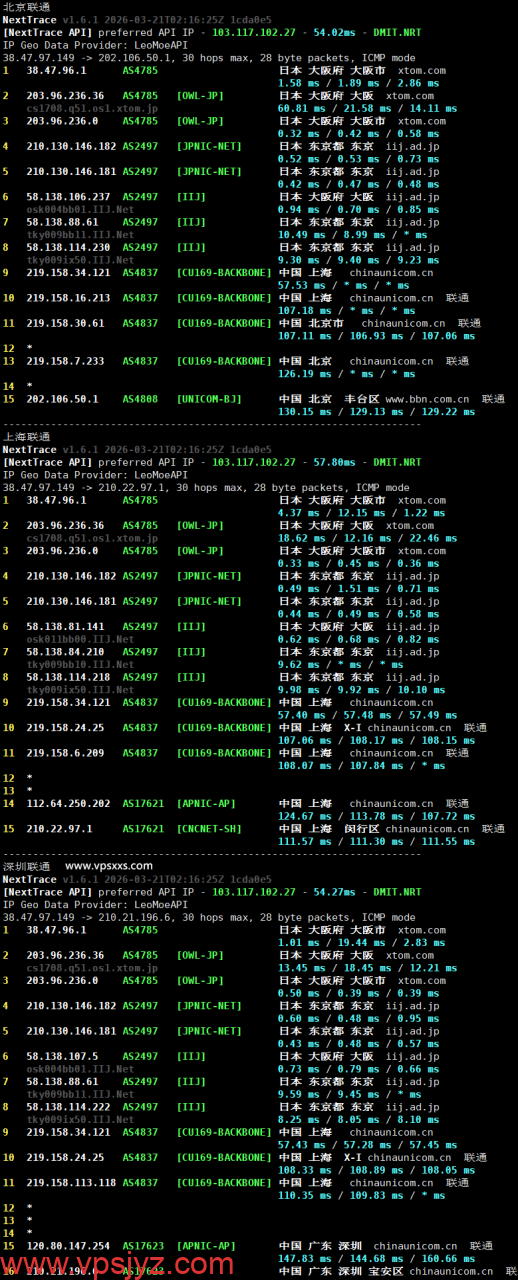The height and width of the screenshot is (1280, 518).
Task: Click hop IP 58.138.114.230
Action: (68, 247)
